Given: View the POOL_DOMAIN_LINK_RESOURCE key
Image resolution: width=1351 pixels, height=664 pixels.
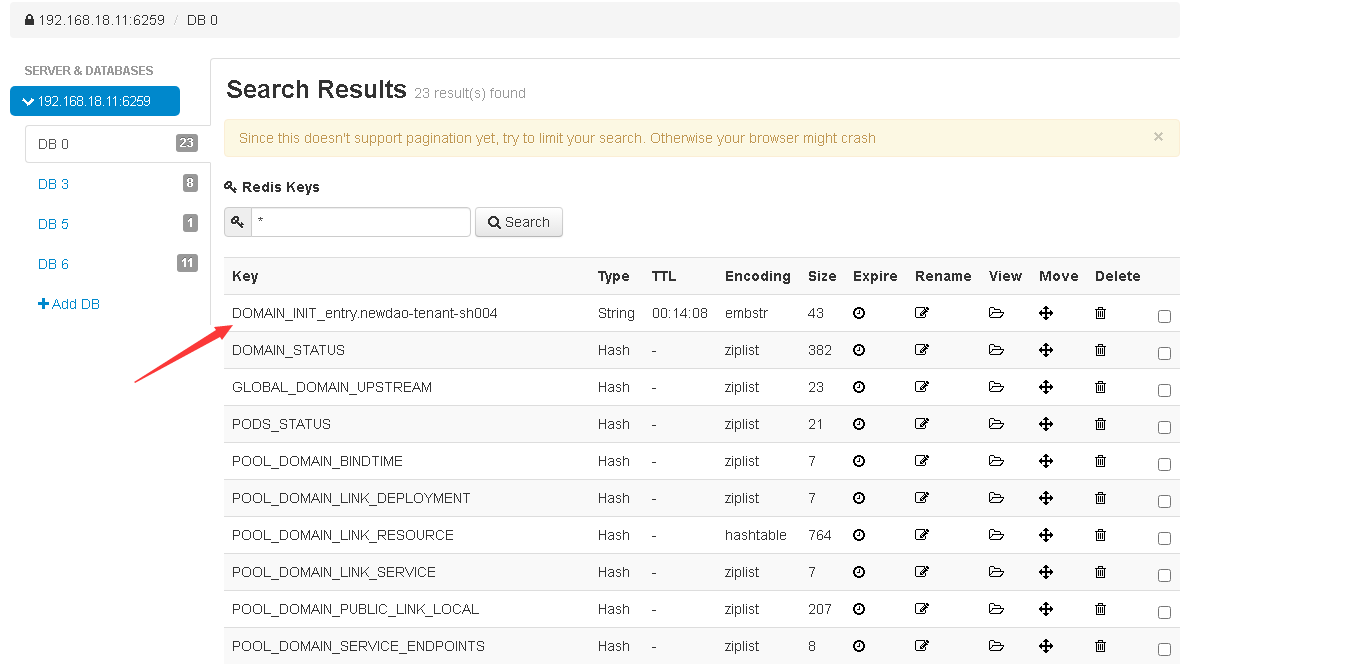Looking at the screenshot, I should 996,535.
